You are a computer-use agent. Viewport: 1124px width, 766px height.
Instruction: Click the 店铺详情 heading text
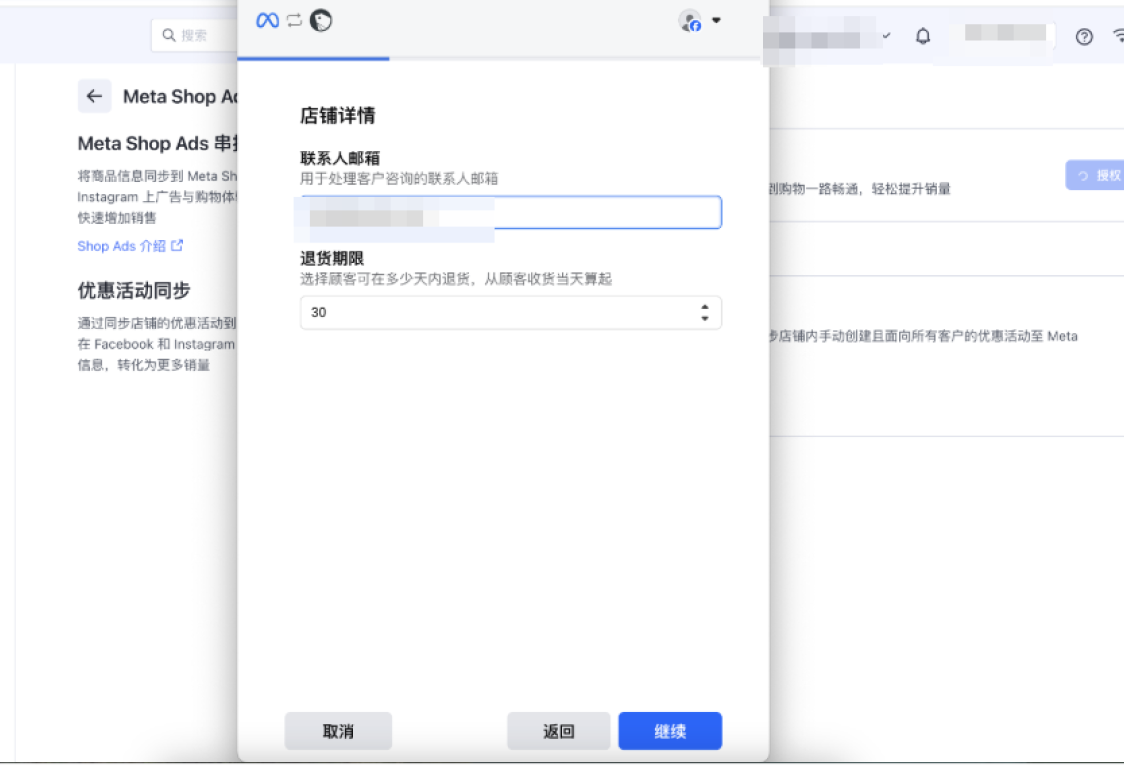[338, 115]
